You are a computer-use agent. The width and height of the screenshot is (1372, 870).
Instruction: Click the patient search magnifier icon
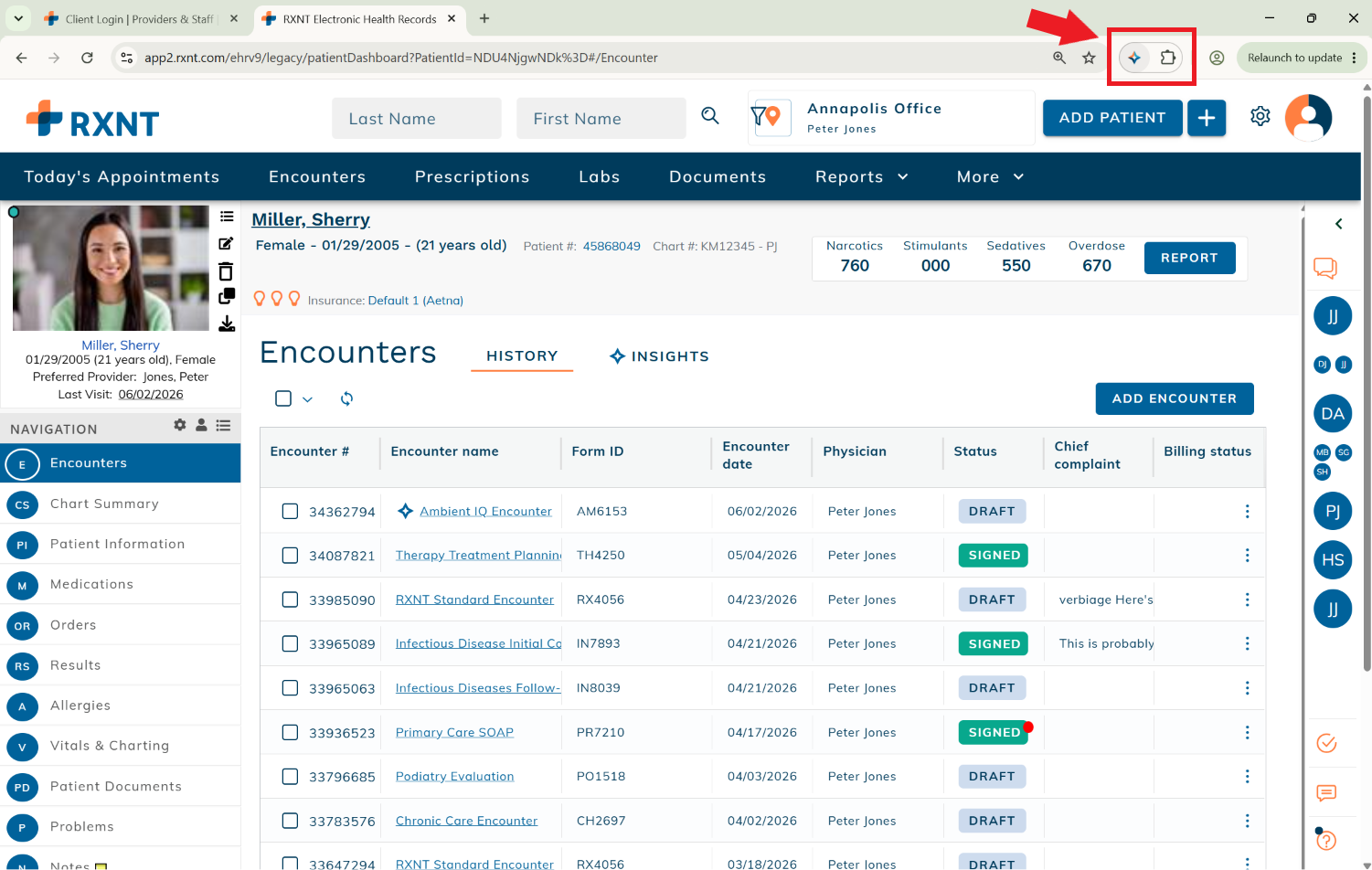[710, 116]
